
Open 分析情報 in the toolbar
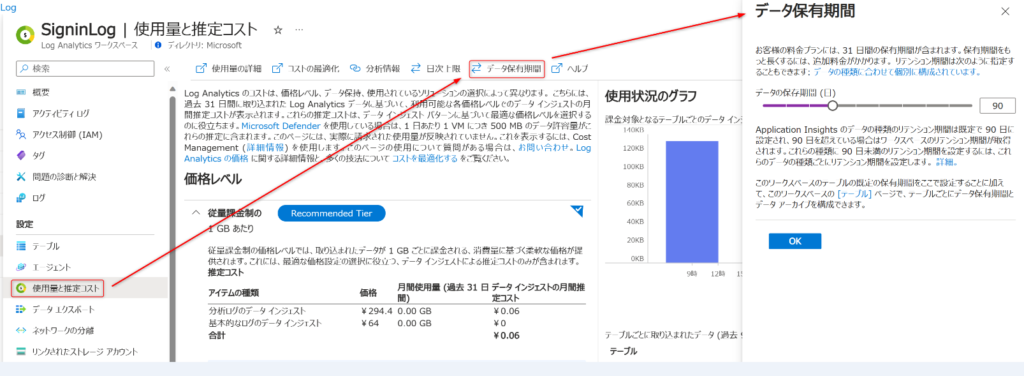(375, 69)
